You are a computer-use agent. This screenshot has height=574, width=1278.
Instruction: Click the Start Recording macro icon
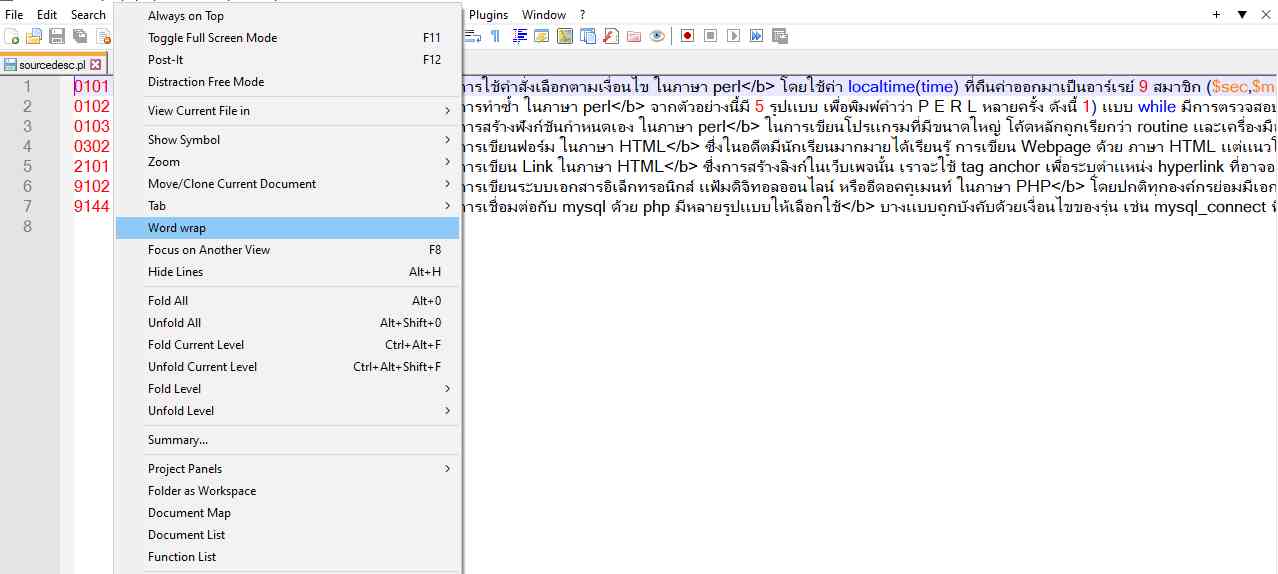[687, 36]
